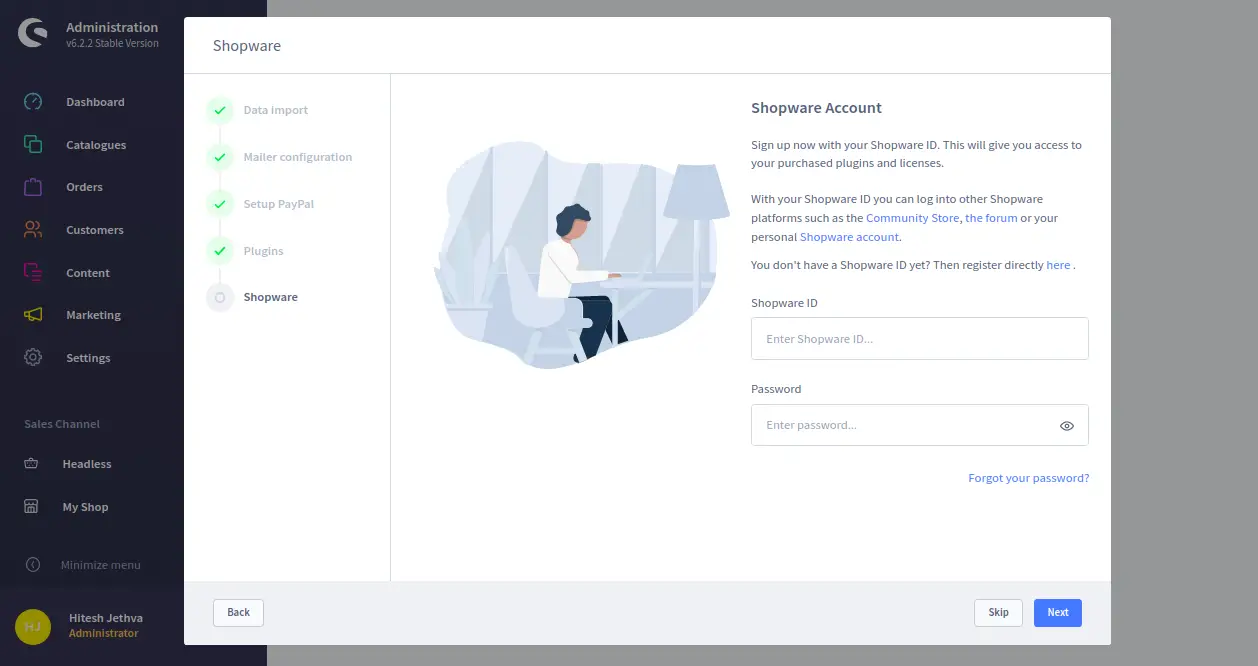The width and height of the screenshot is (1258, 666).
Task: Open the Settings menu item
Action: point(88,358)
